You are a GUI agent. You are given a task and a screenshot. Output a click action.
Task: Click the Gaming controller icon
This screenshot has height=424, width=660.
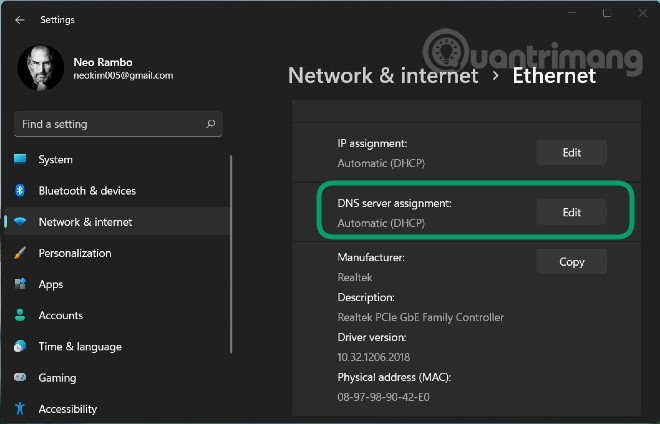click(x=20, y=378)
